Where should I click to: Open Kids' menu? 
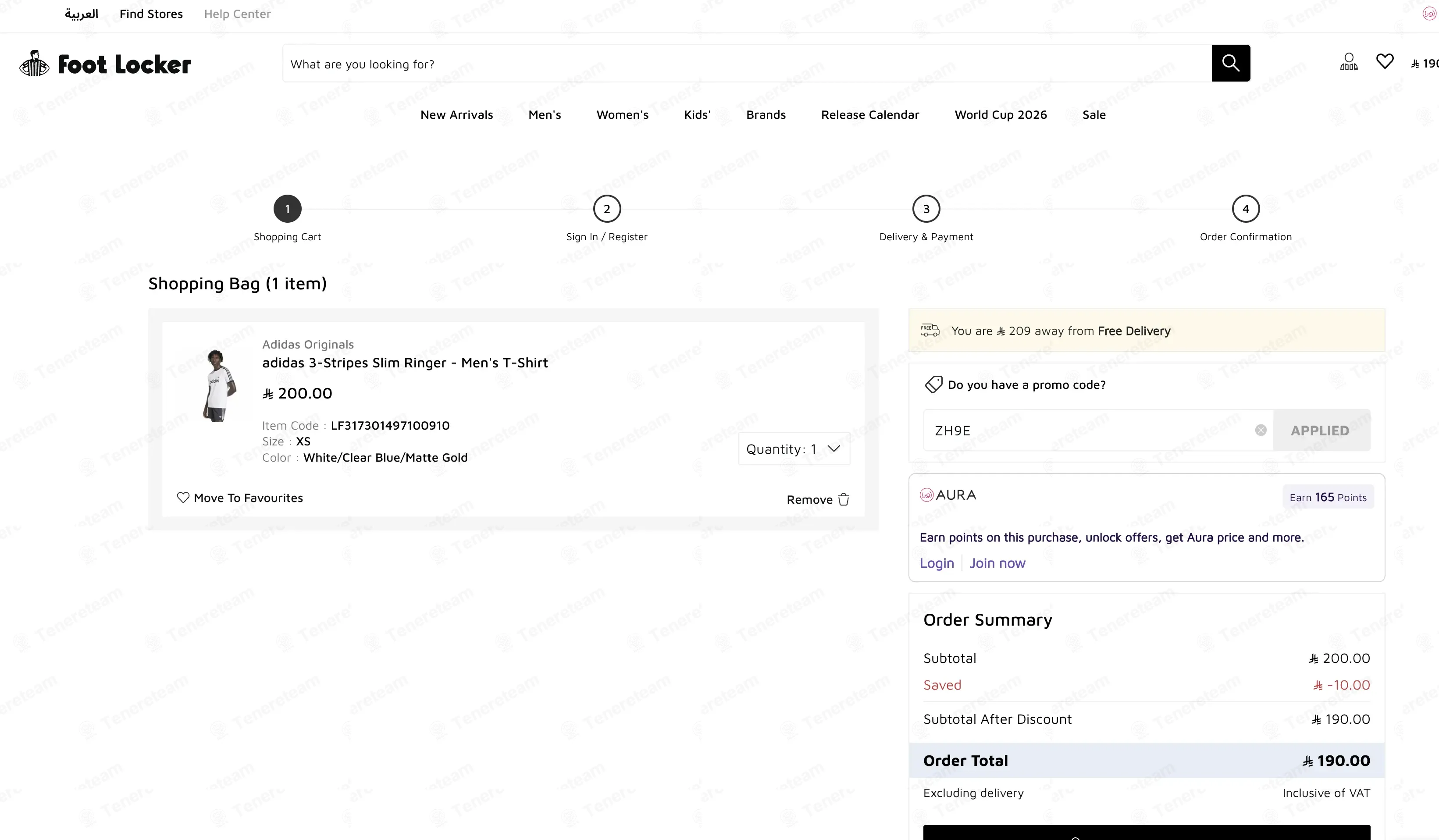(x=697, y=115)
